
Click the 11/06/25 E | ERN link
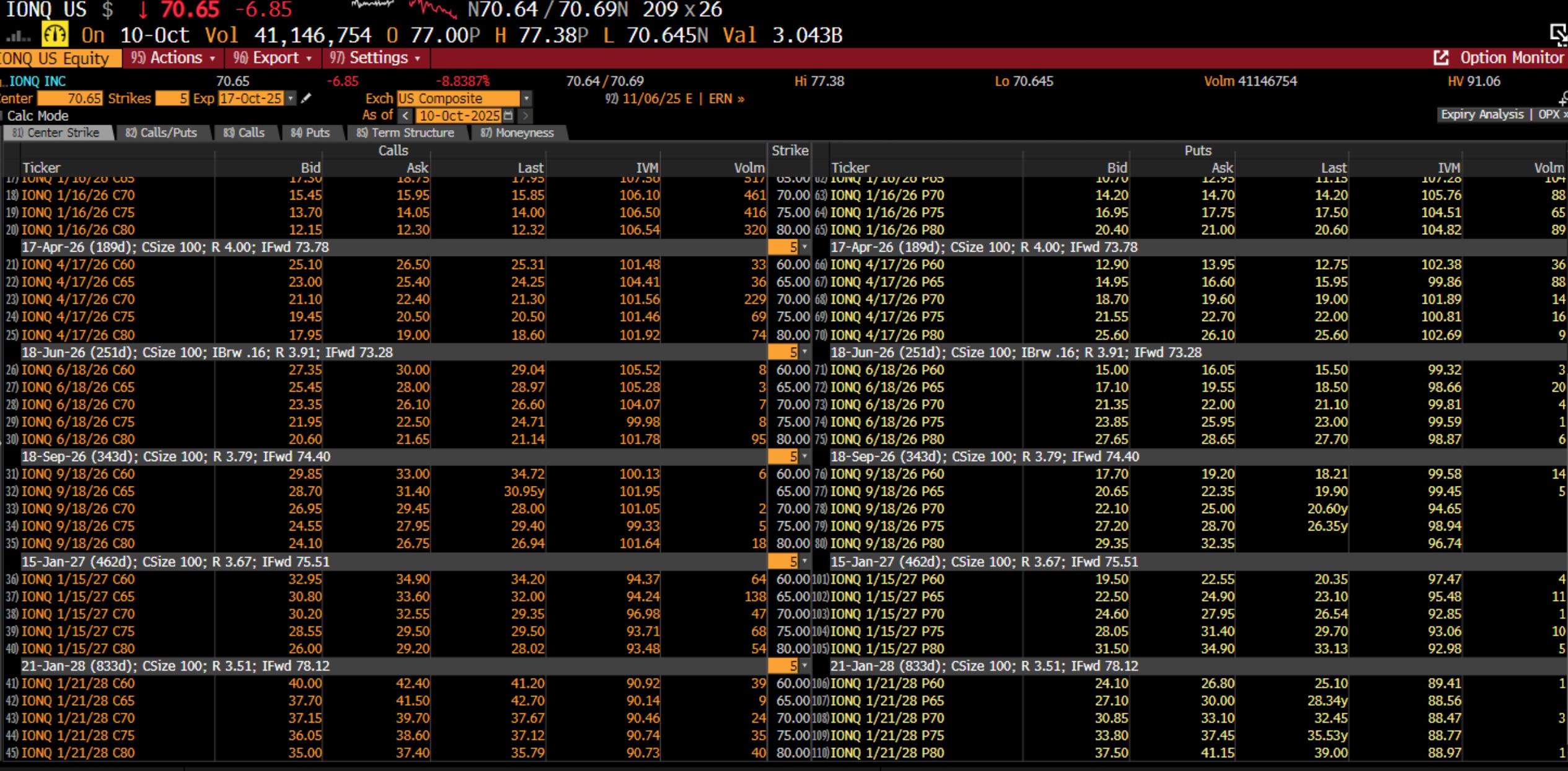coord(674,99)
